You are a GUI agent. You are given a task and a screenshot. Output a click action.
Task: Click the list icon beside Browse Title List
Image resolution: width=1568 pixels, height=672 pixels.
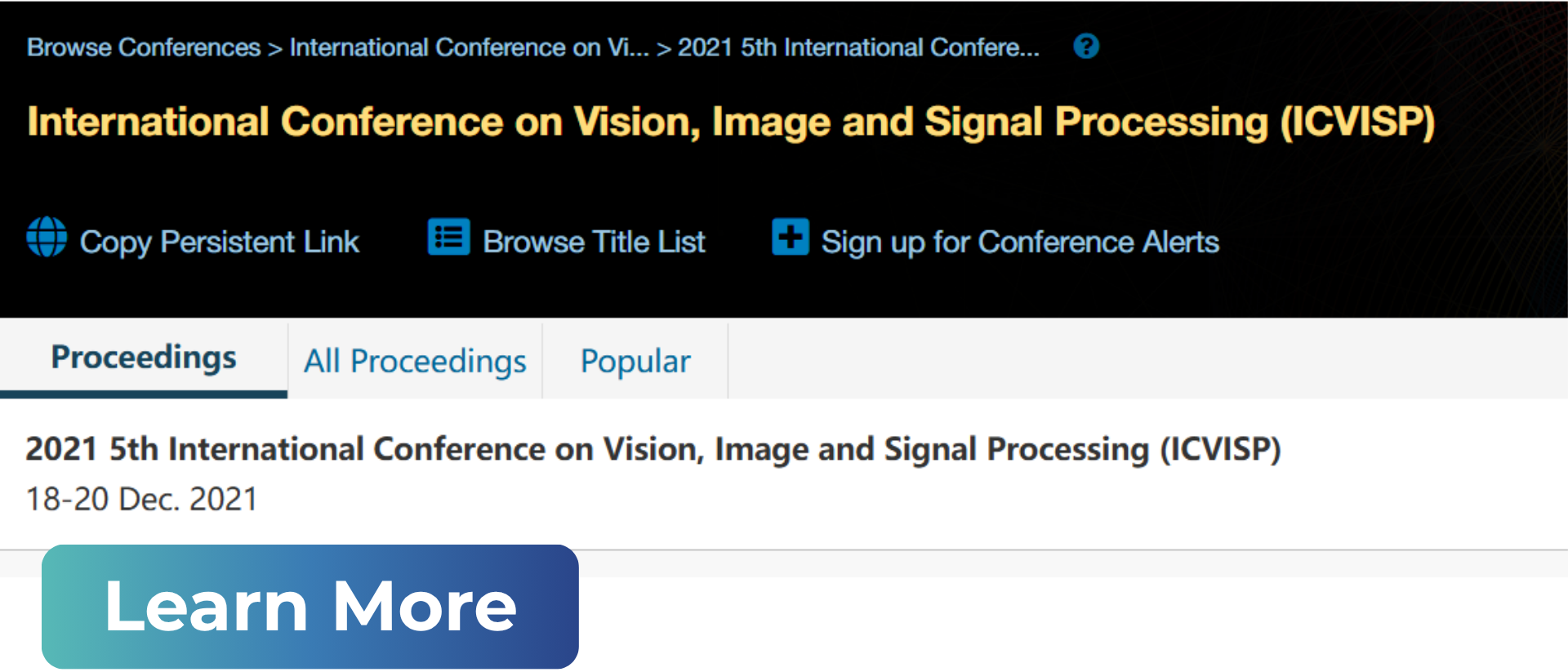448,238
